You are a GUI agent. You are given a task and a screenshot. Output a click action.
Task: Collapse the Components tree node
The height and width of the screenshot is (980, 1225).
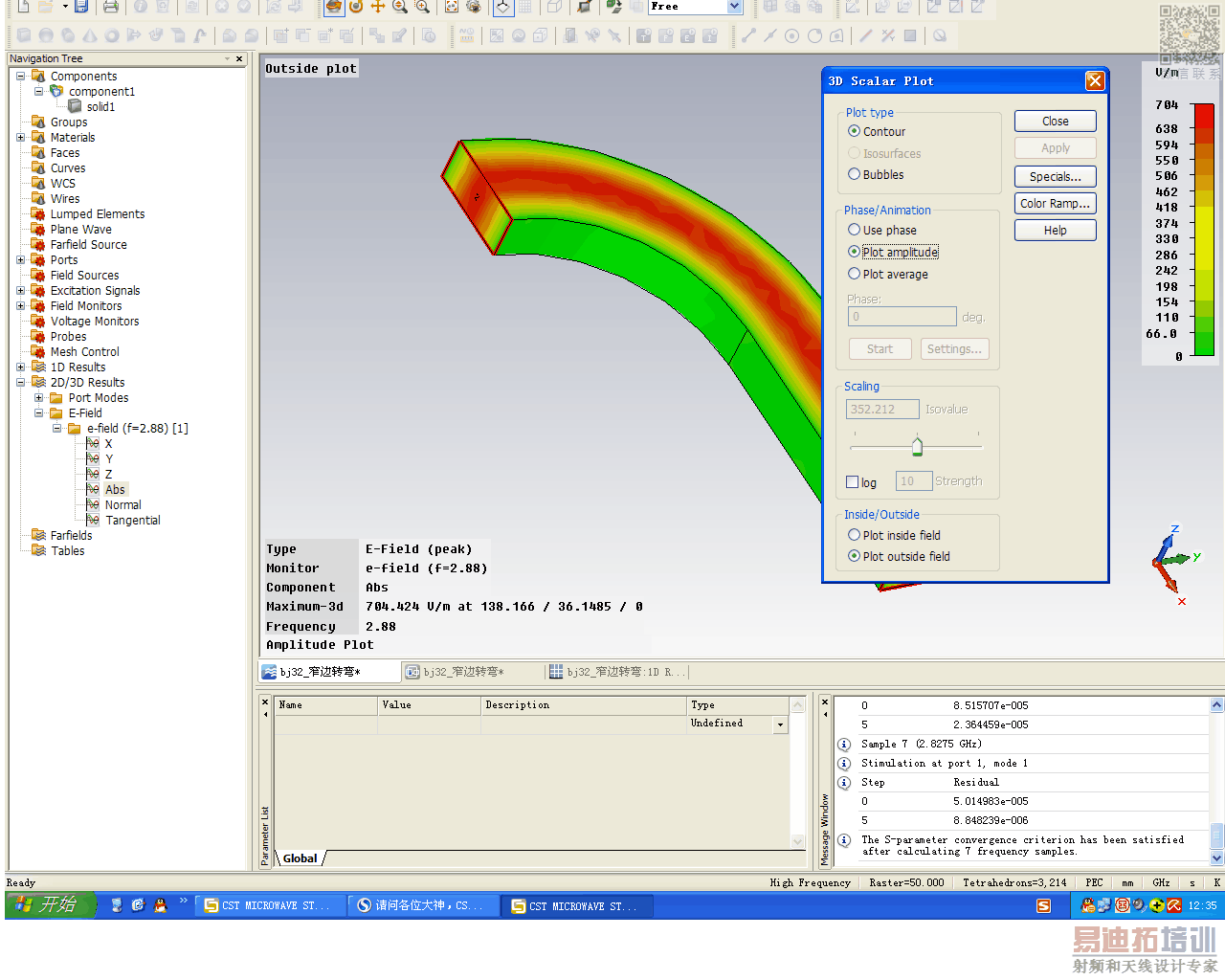click(20, 76)
